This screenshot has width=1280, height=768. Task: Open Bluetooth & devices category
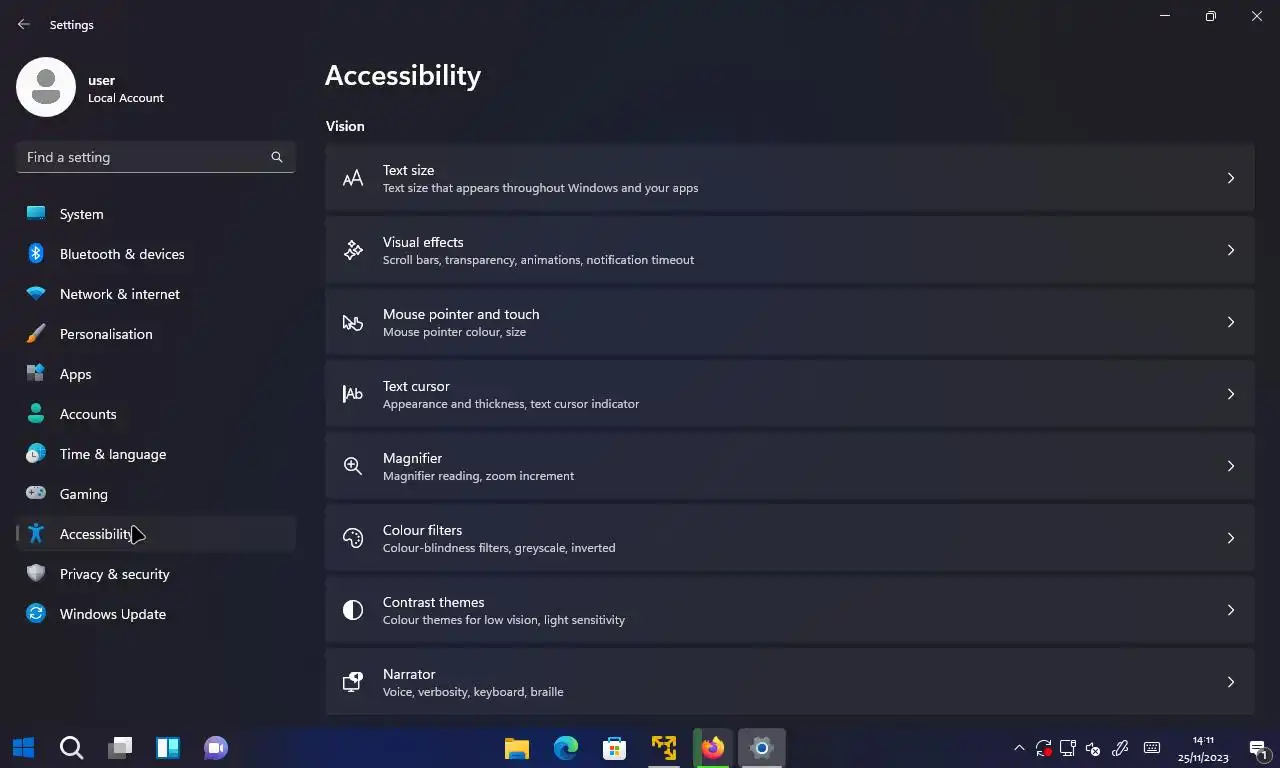(x=156, y=254)
